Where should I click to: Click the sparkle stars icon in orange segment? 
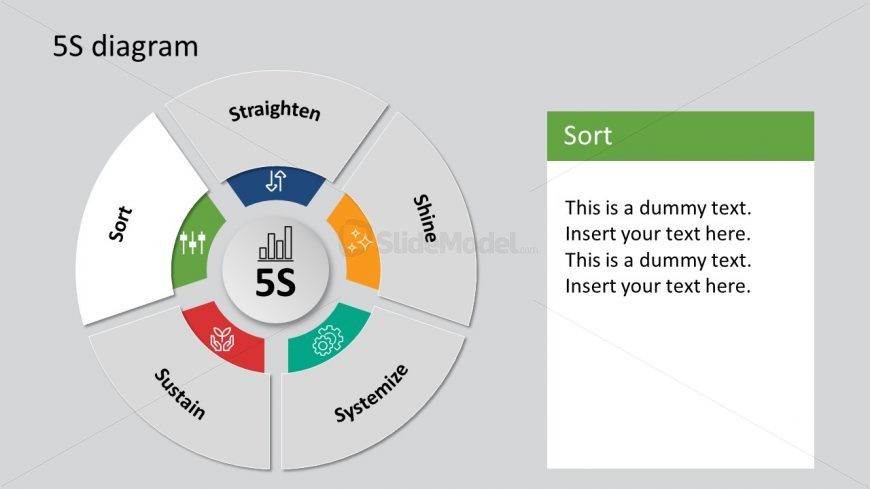(359, 241)
